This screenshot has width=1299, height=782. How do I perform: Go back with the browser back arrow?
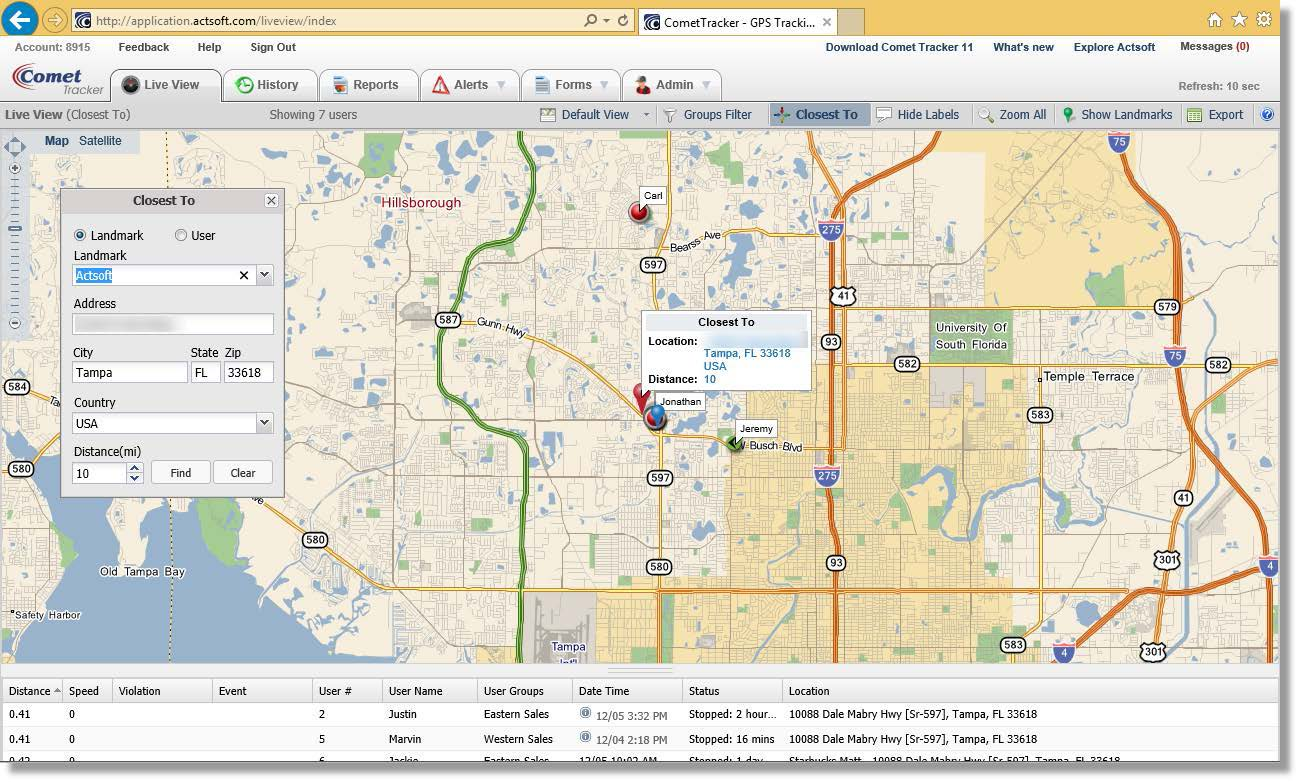(x=21, y=19)
